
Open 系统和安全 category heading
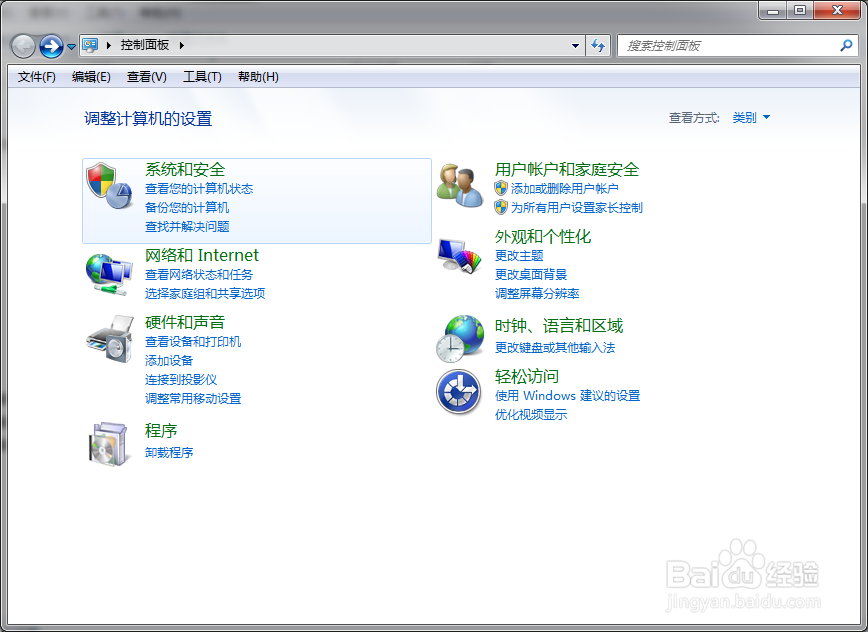tap(185, 169)
